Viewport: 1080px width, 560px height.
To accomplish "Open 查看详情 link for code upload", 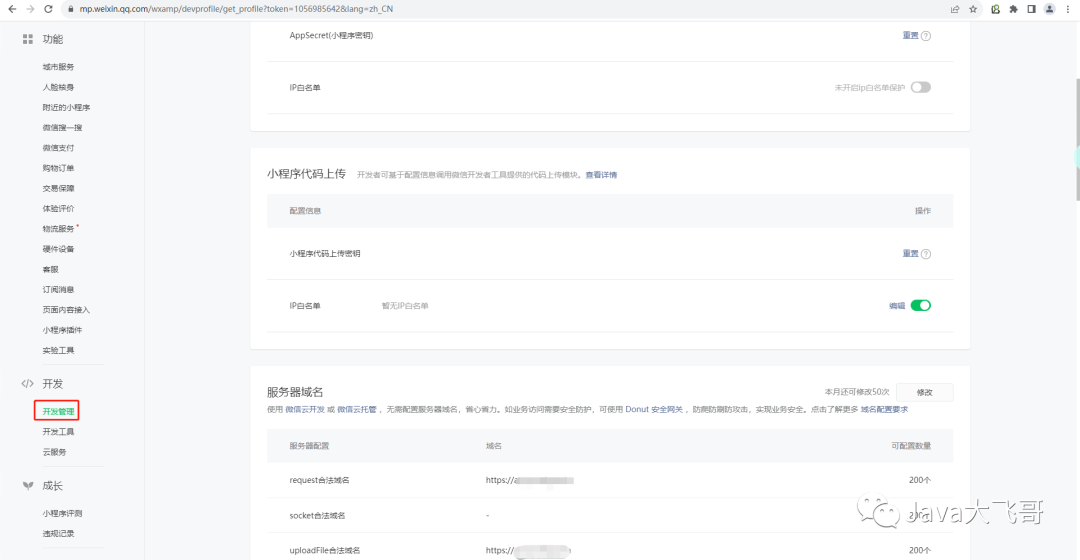I will 601,175.
